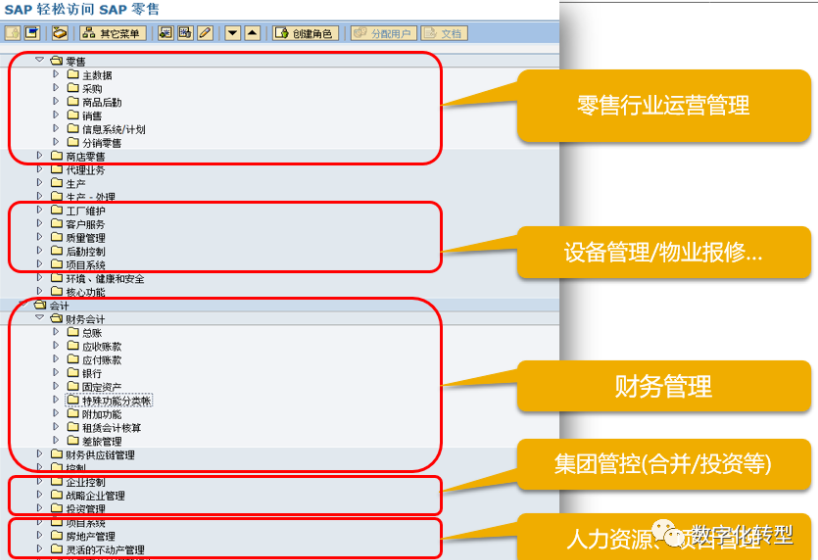The width and height of the screenshot is (818, 560).
Task: Click the 文档 button
Action: click(x=444, y=33)
